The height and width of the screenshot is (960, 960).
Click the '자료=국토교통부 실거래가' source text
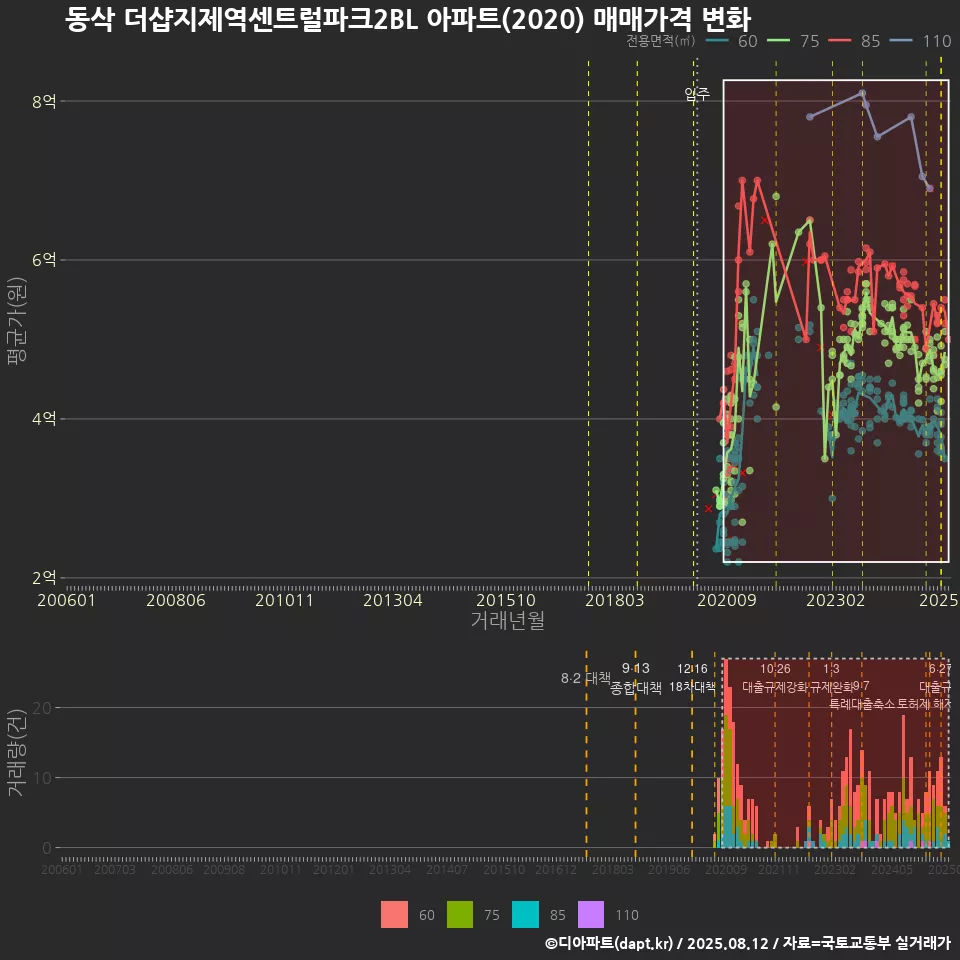coord(867,943)
